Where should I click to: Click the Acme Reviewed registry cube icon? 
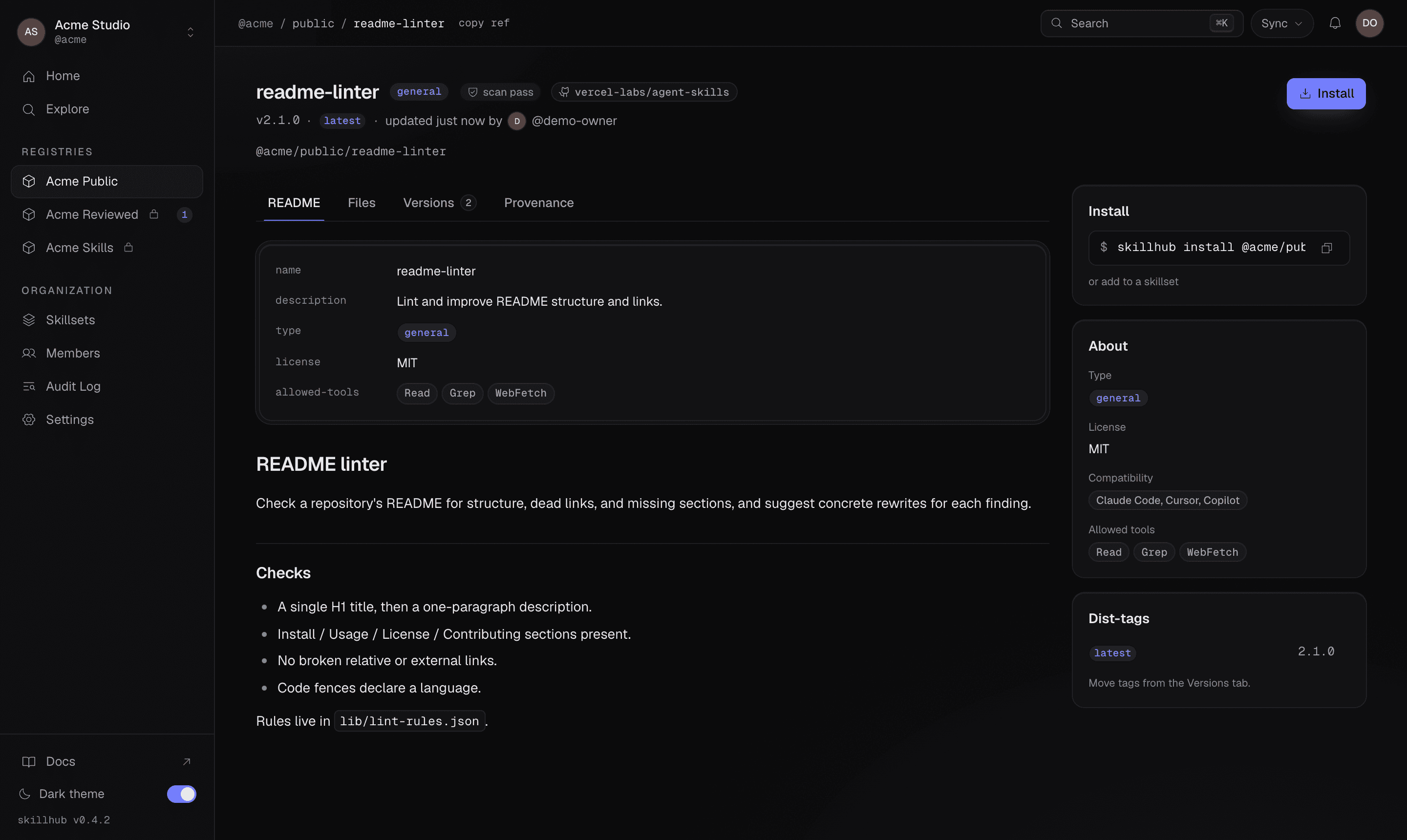pyautogui.click(x=28, y=214)
